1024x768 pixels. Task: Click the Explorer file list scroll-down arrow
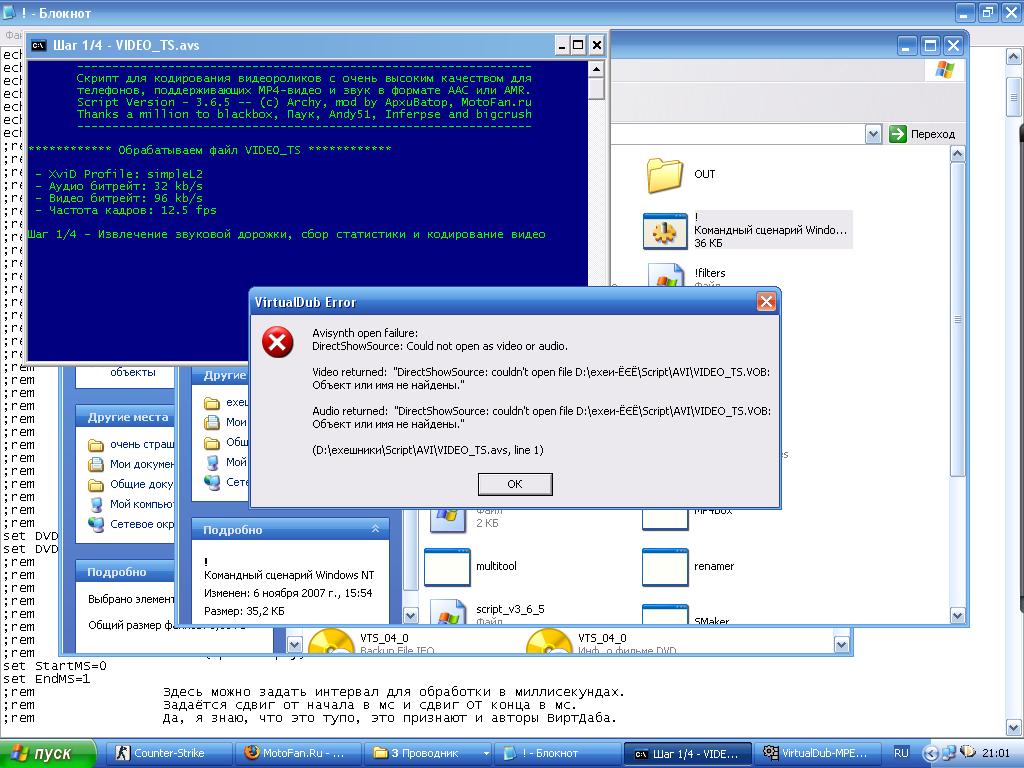tap(957, 615)
